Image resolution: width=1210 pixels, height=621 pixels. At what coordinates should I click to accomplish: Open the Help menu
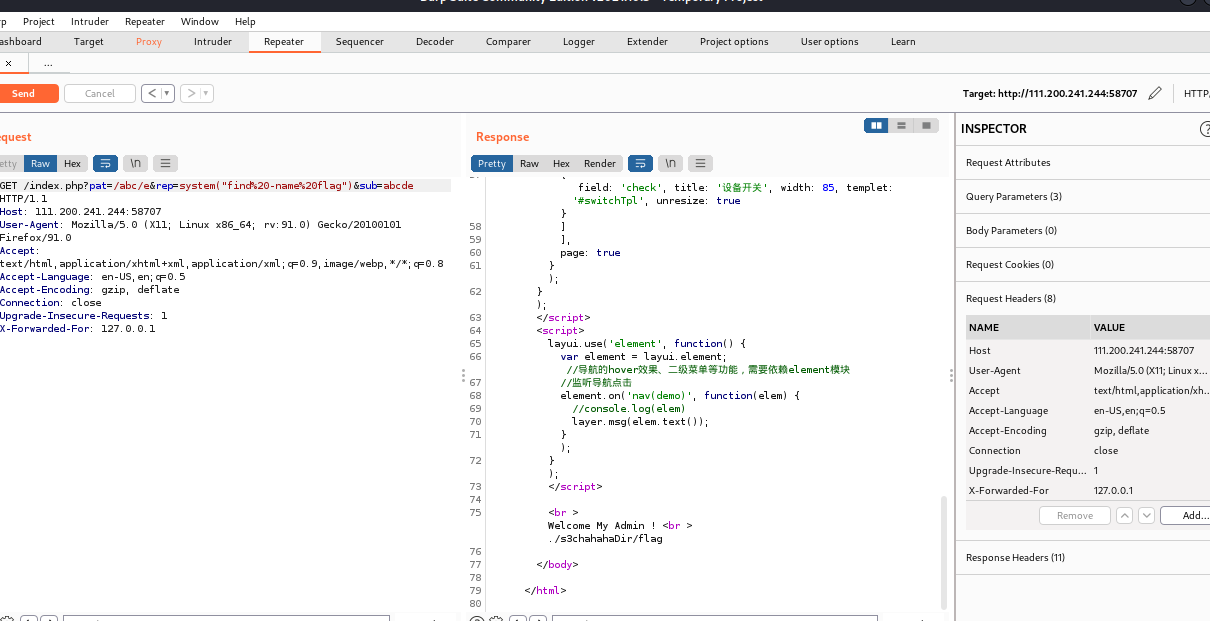(245, 21)
